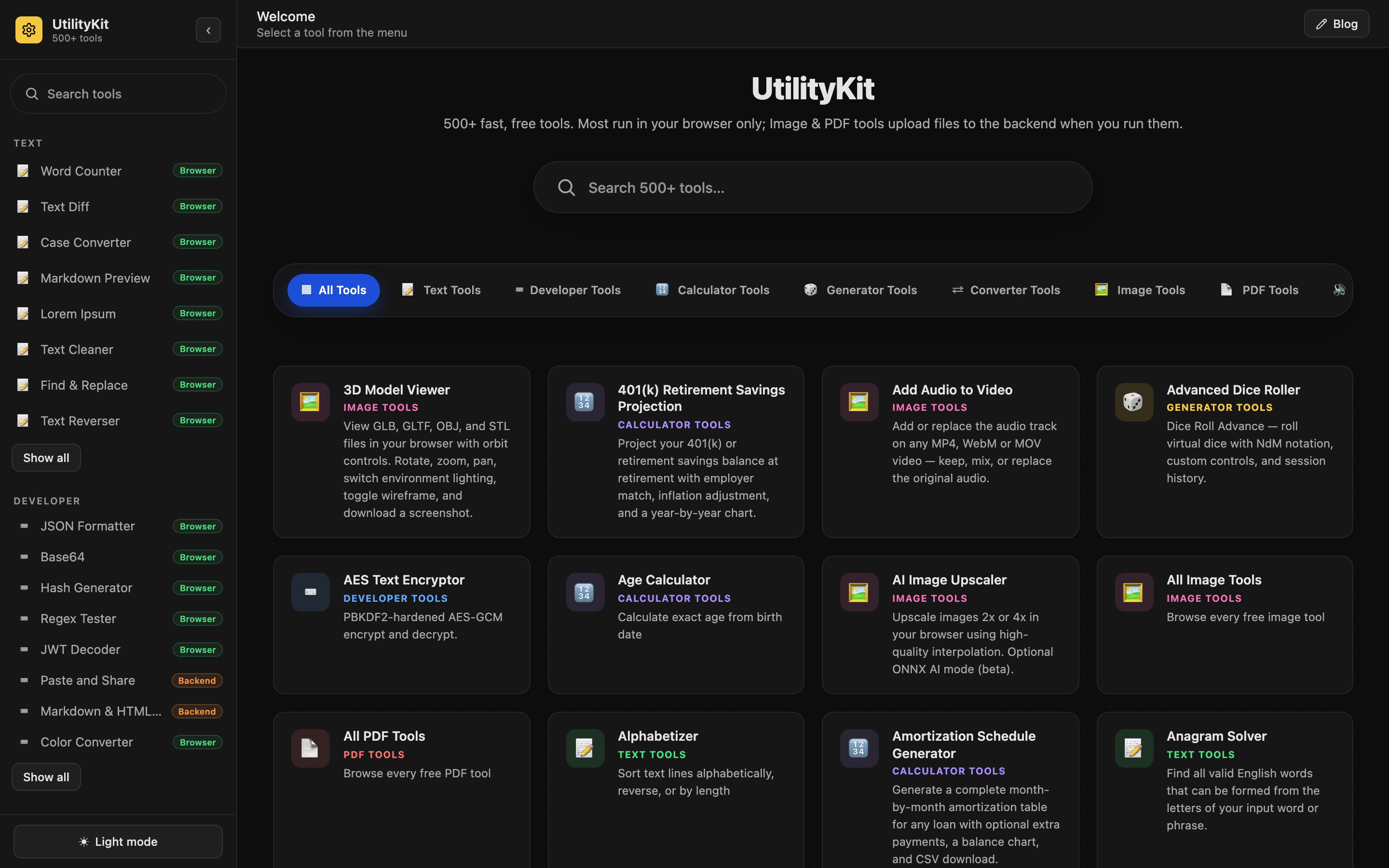This screenshot has height=868, width=1389.
Task: Open Lorem Ipsum from the sidebar
Action: tap(118, 313)
